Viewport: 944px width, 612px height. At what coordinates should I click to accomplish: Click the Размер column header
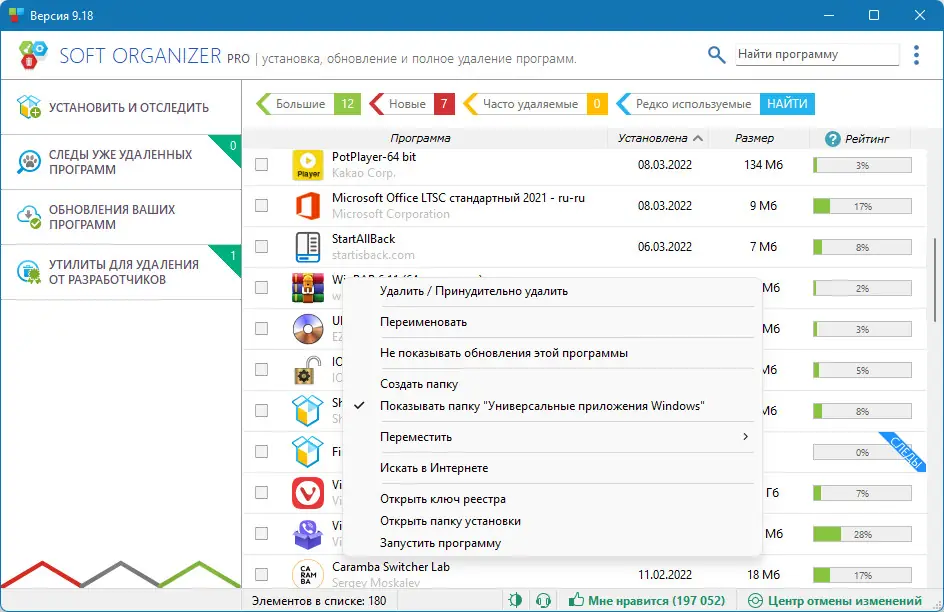[754, 138]
